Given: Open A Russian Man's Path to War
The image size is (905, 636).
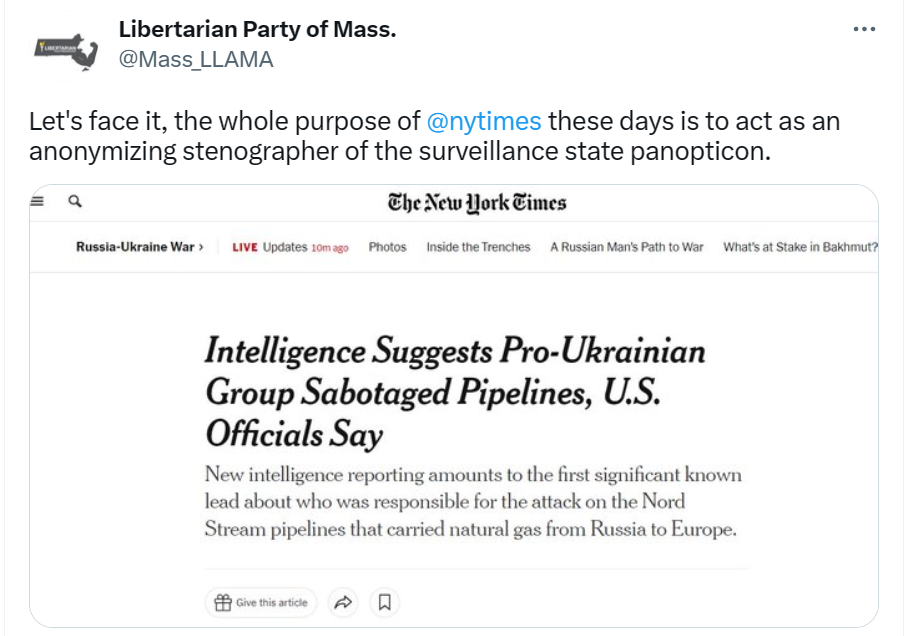Looking at the screenshot, I should point(626,247).
